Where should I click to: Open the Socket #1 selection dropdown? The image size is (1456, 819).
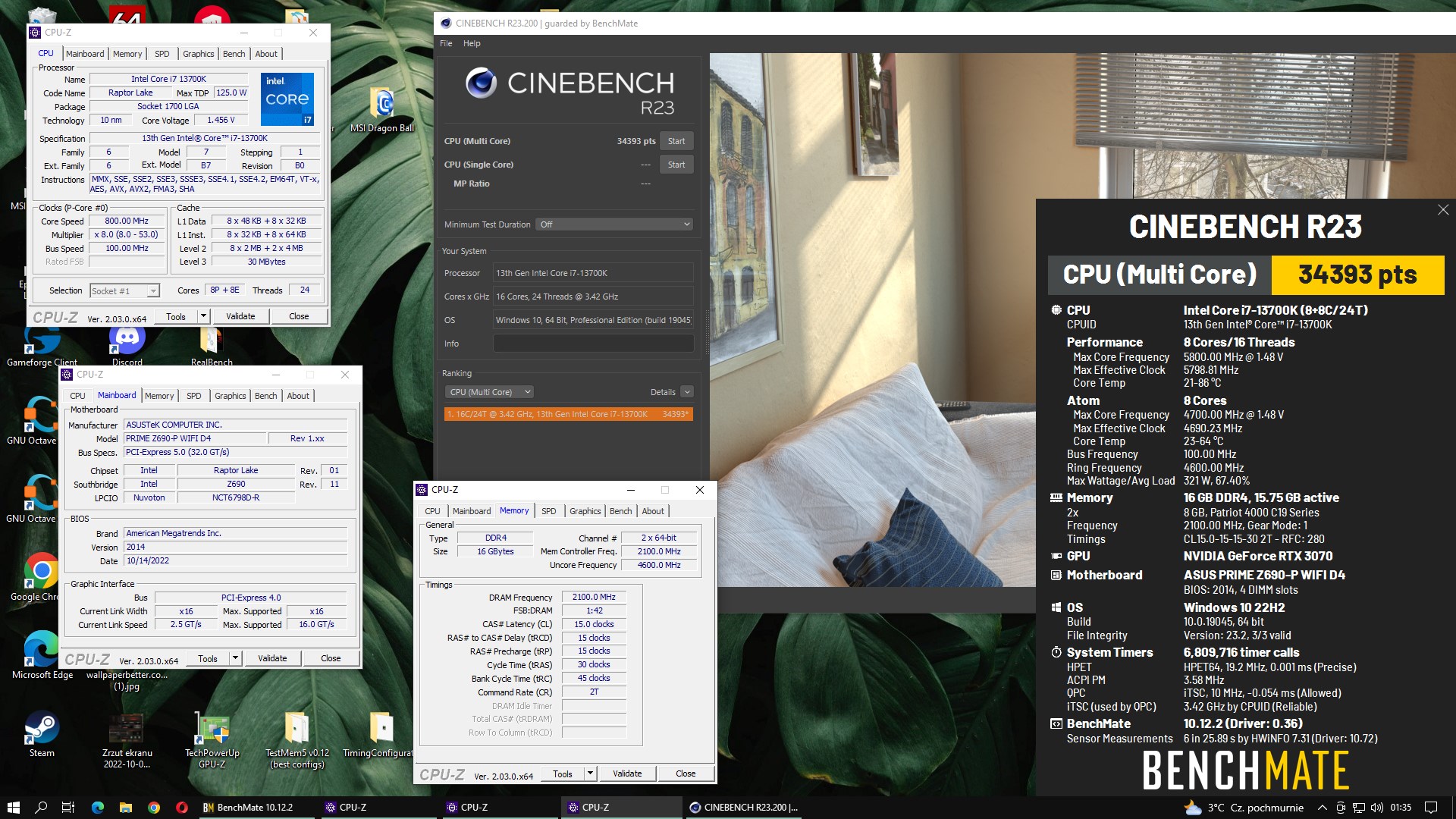pos(124,290)
